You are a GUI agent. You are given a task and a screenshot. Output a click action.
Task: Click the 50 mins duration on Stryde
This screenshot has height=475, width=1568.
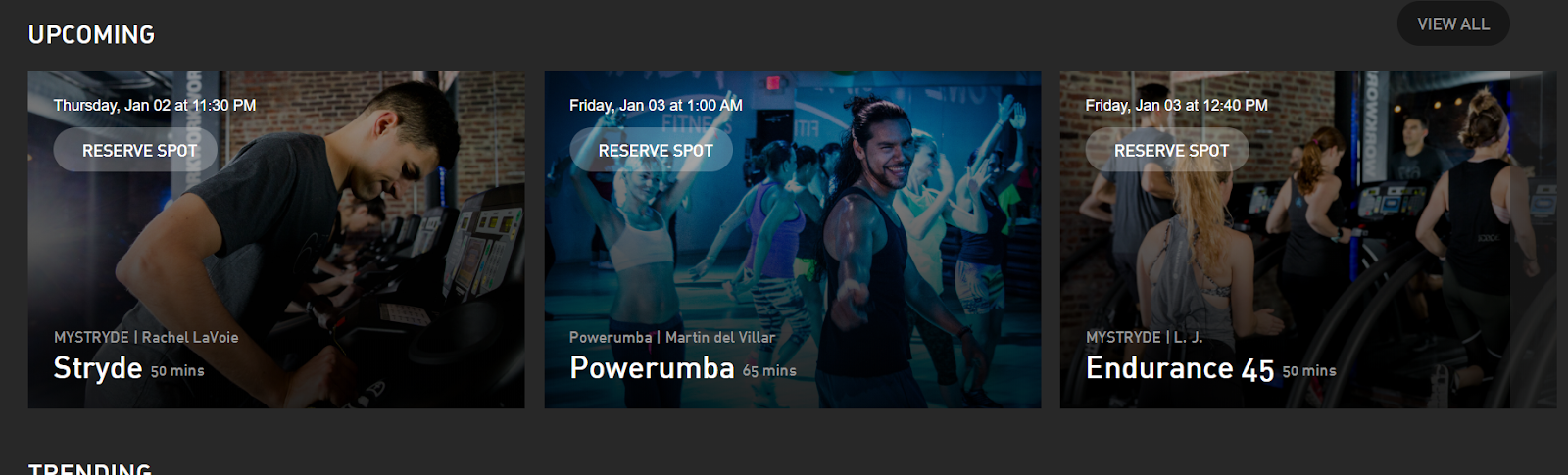[177, 371]
